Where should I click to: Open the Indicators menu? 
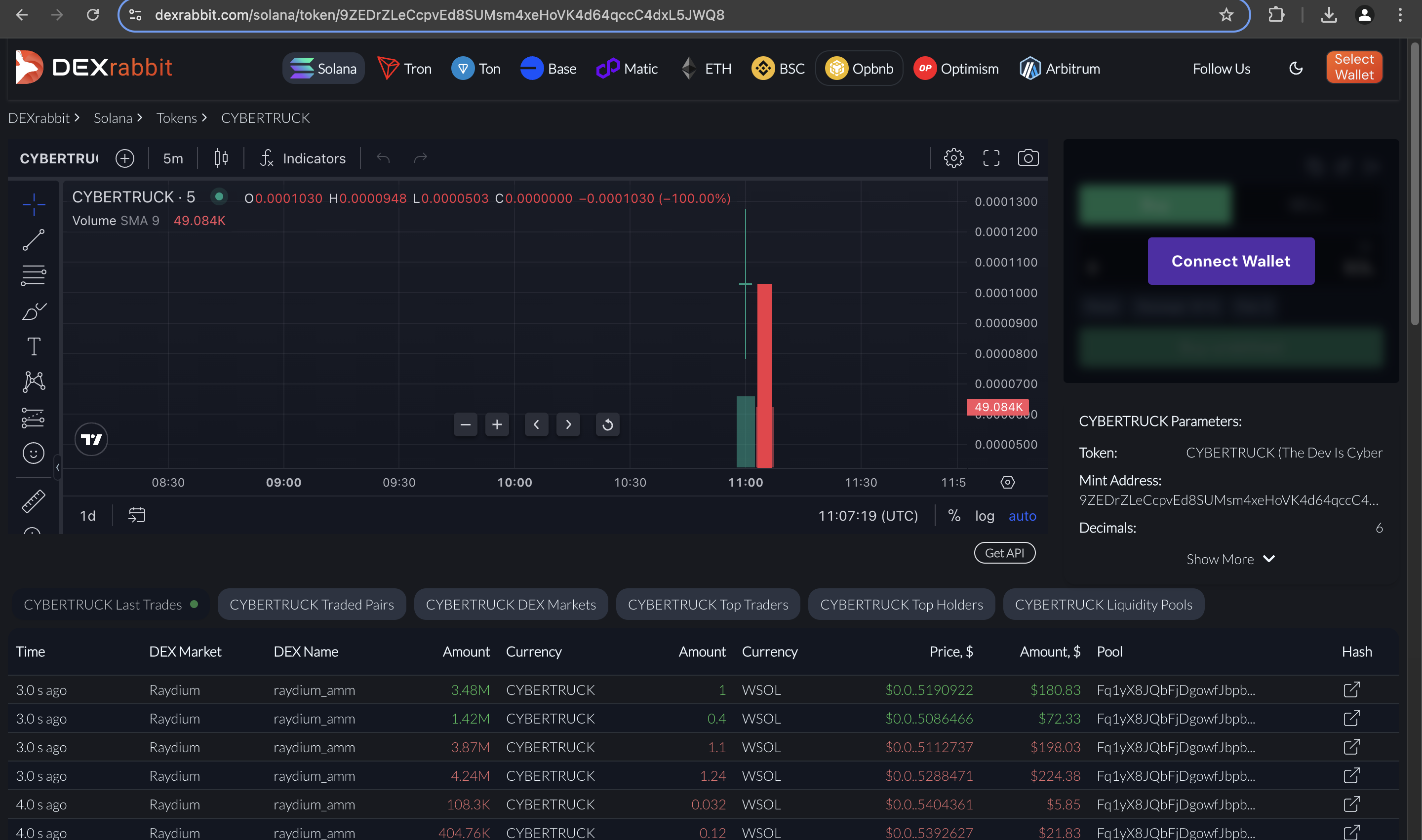point(303,158)
